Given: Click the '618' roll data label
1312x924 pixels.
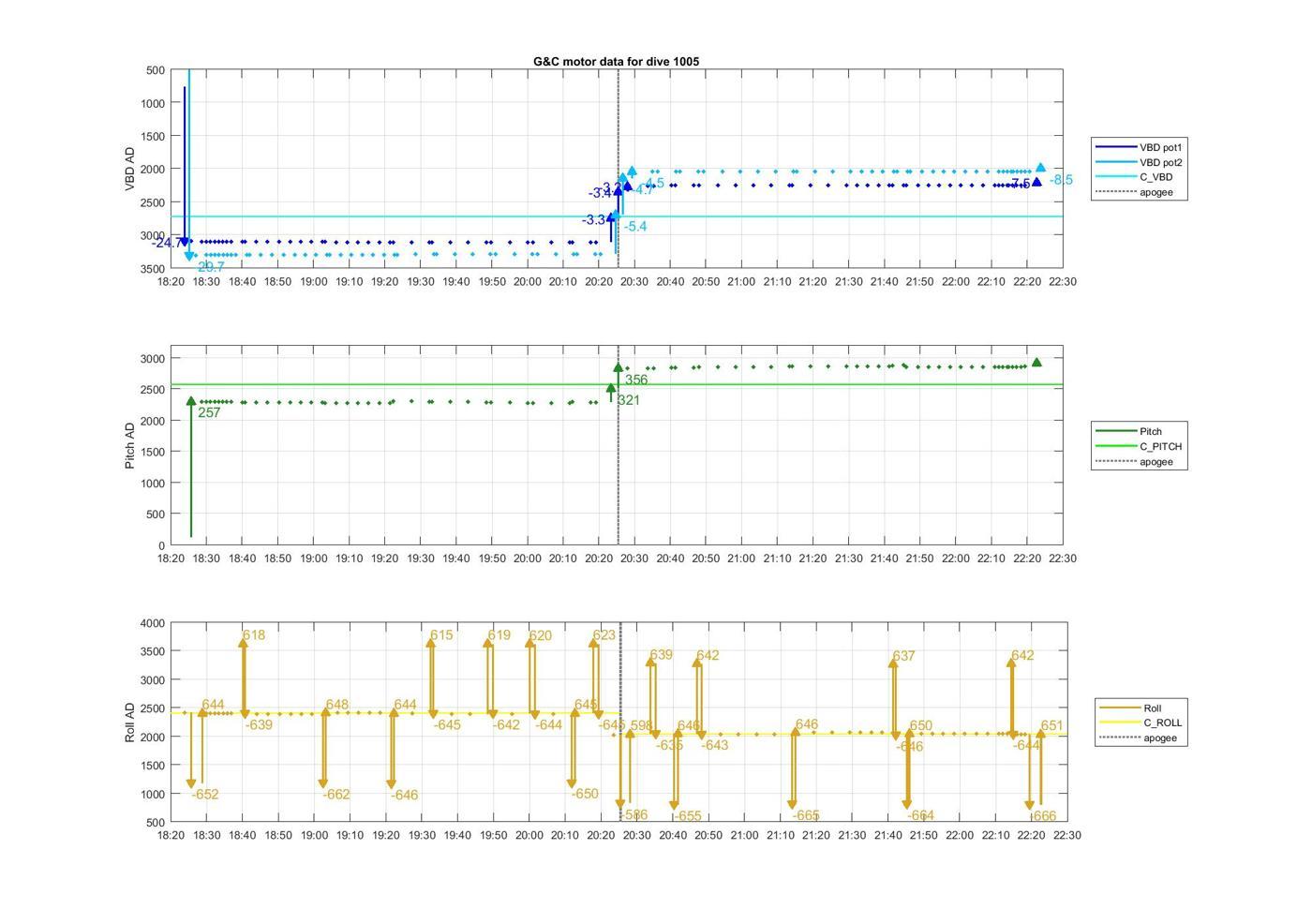Looking at the screenshot, I should [x=254, y=634].
